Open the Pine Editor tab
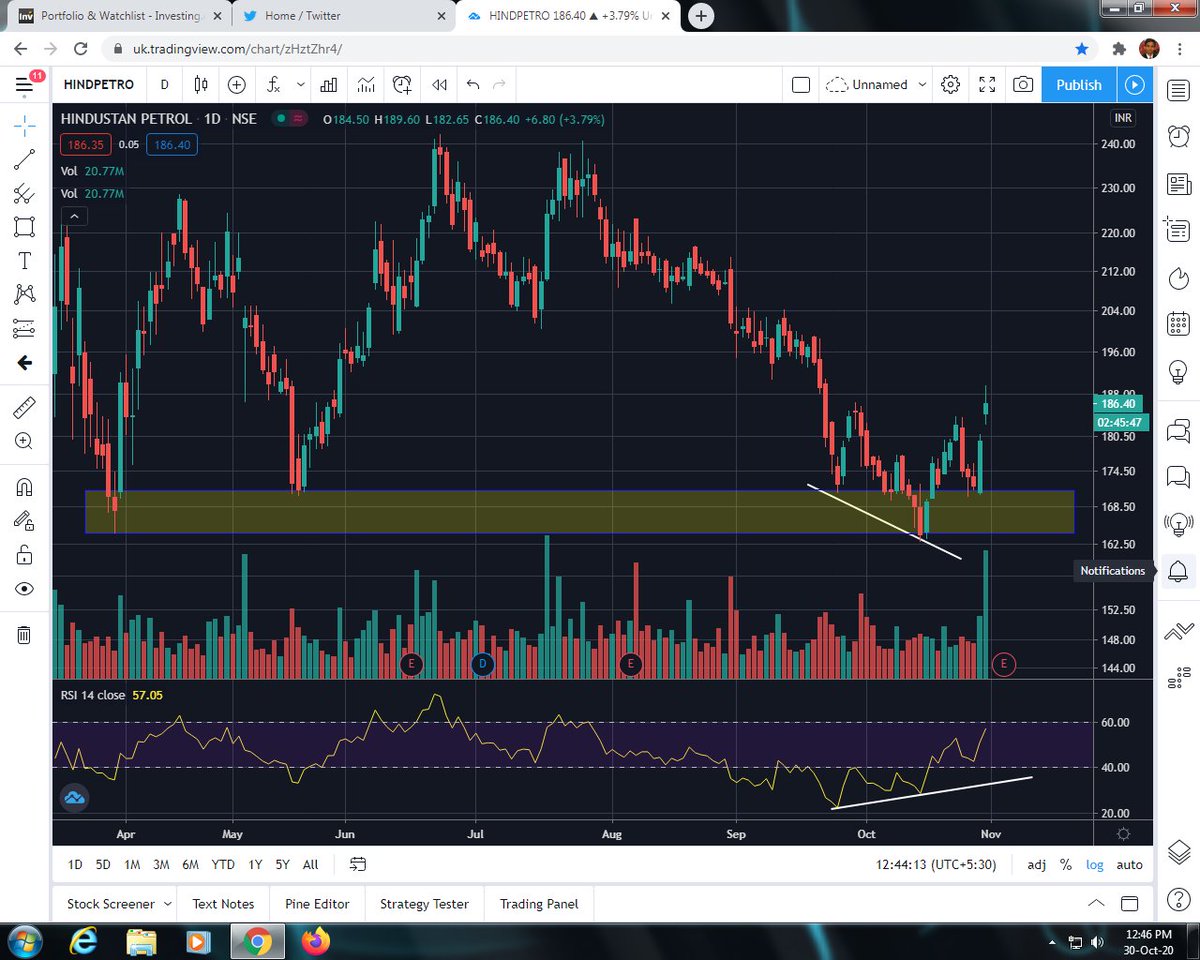The width and height of the screenshot is (1200, 960). coord(317,904)
